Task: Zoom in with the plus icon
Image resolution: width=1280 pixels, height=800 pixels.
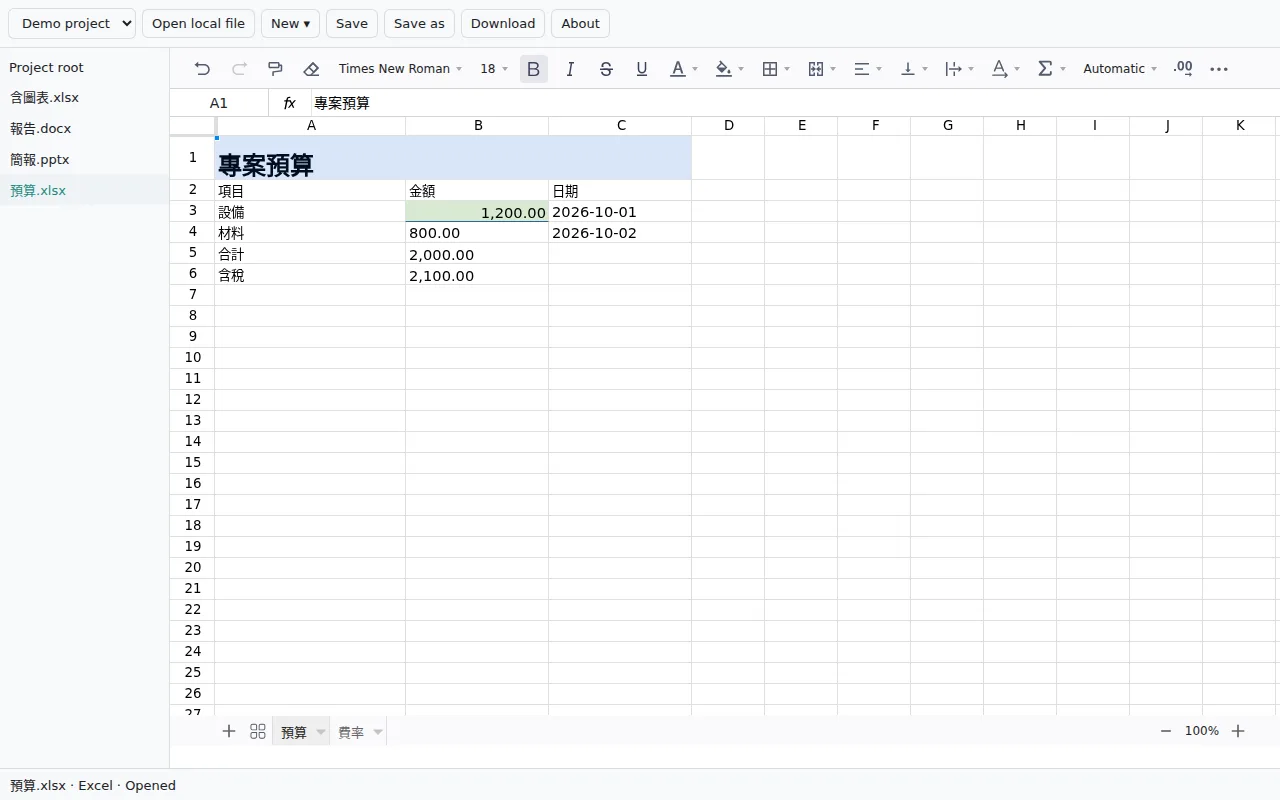Action: (x=1238, y=731)
